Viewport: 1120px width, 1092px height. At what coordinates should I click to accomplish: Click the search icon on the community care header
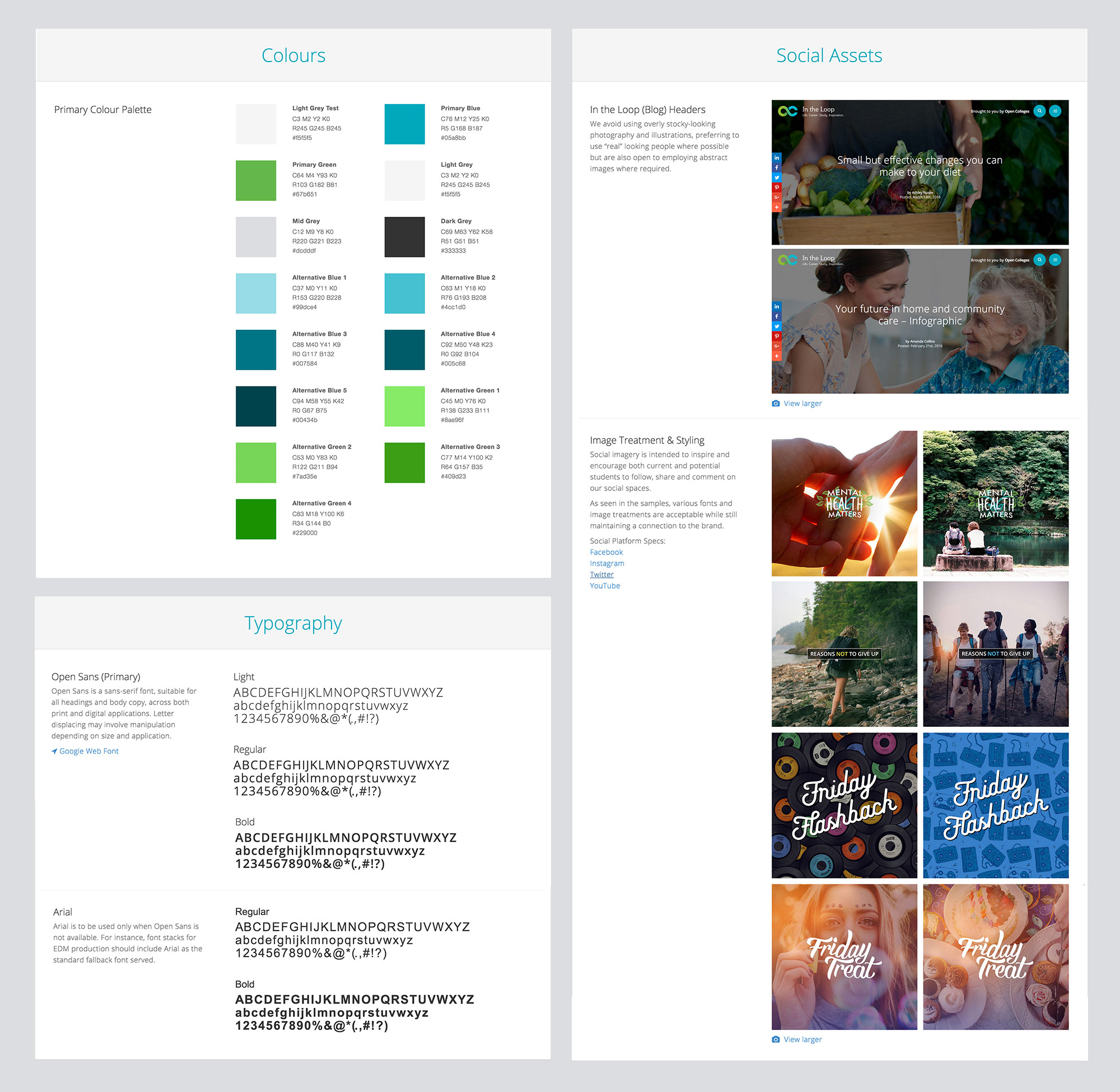[x=1039, y=260]
